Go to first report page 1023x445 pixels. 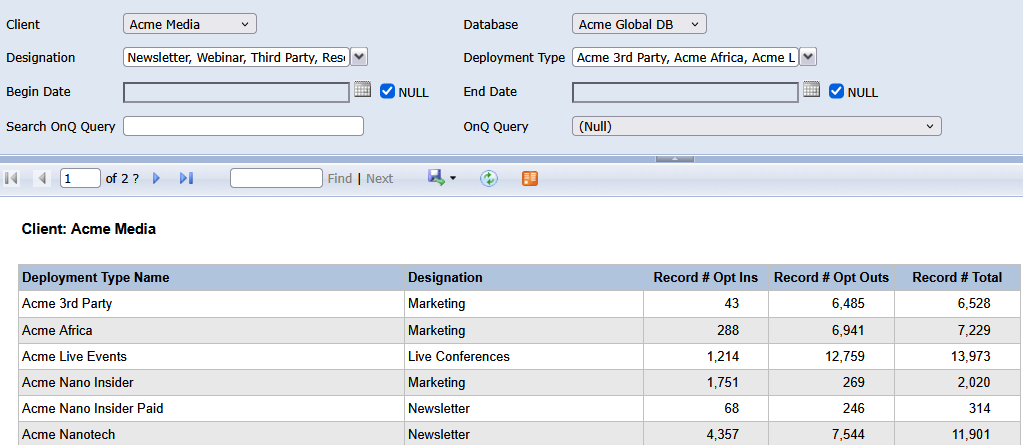(11, 178)
